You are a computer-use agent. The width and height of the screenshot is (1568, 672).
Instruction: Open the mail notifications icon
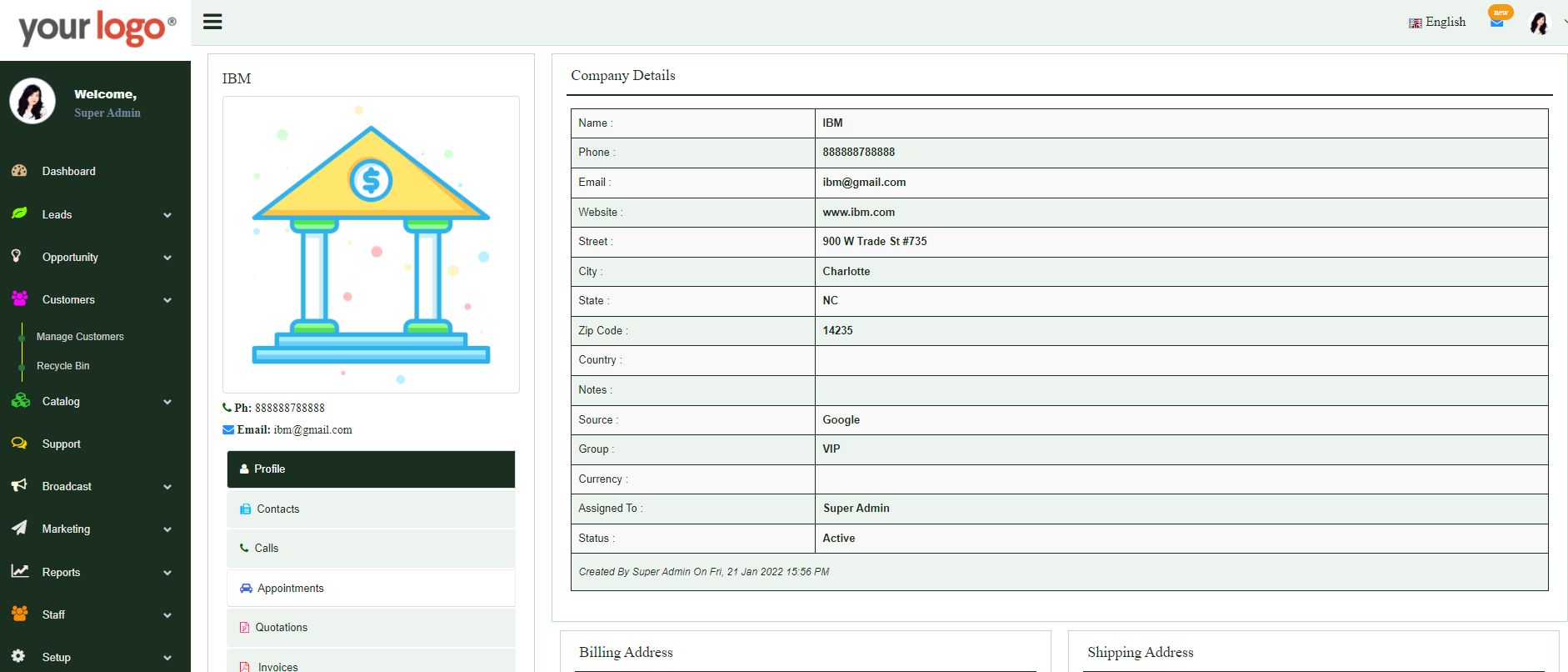[x=1497, y=23]
